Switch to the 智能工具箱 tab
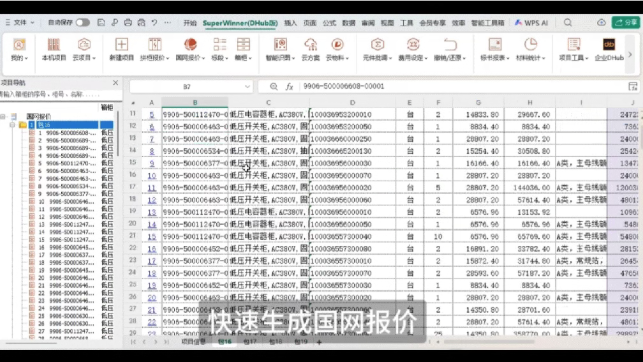The height and width of the screenshot is (362, 643). coord(488,23)
